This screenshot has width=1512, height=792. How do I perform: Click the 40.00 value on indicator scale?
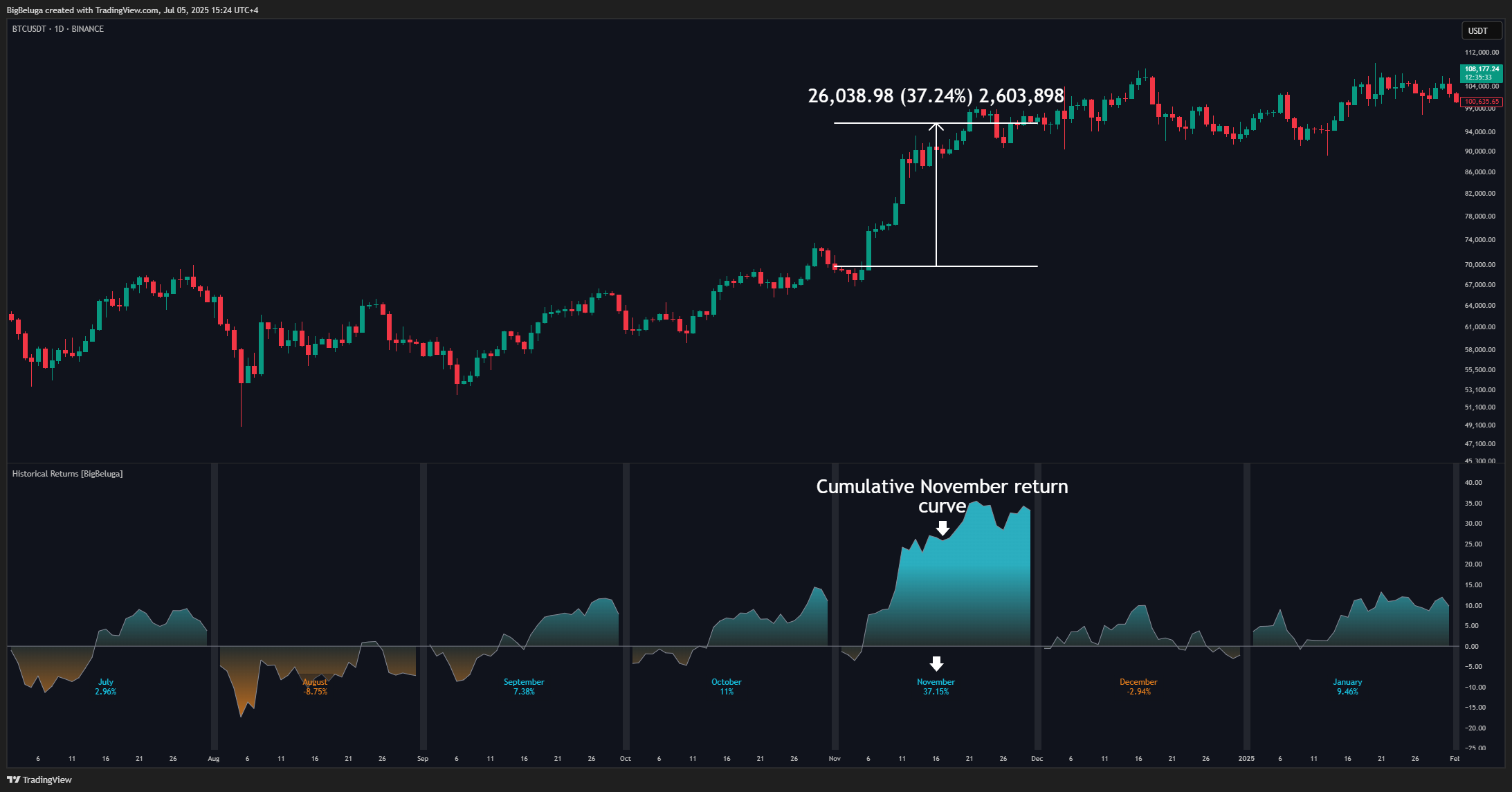(1473, 483)
